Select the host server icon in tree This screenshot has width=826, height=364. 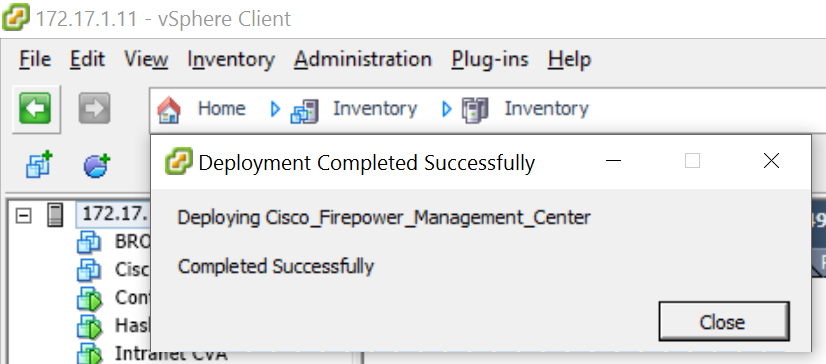coord(55,214)
